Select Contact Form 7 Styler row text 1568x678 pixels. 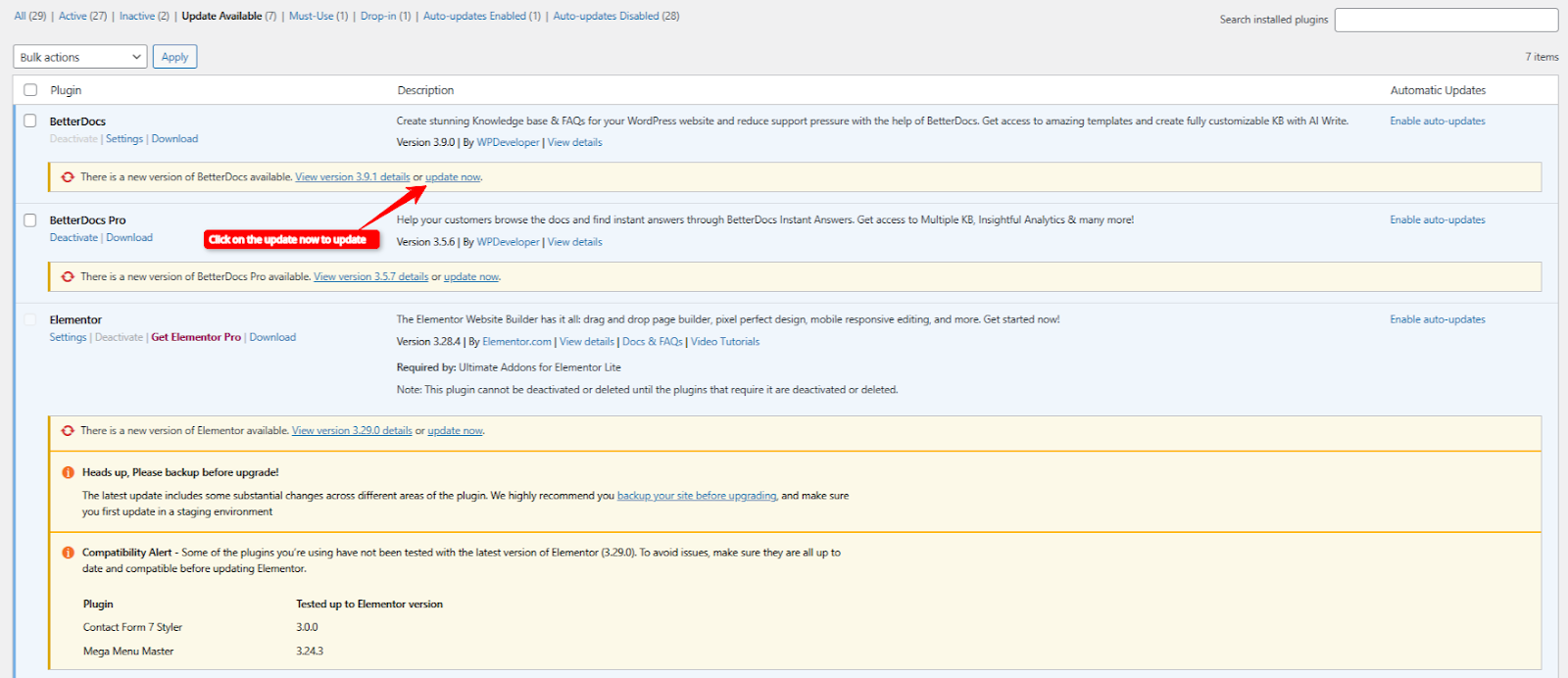(132, 628)
